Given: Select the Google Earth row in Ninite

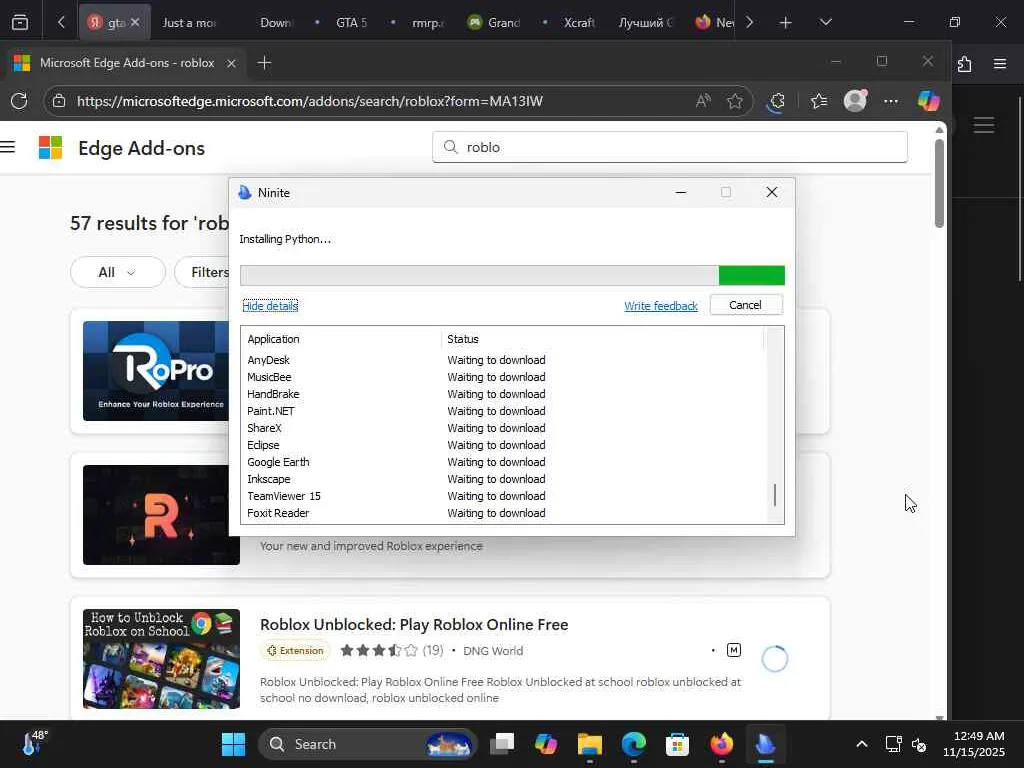Looking at the screenshot, I should pos(503,462).
